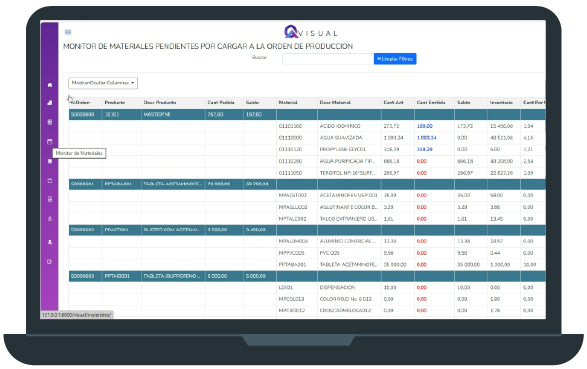Open the user profile sidebar icon
The height and width of the screenshot is (369, 587).
[x=50, y=242]
